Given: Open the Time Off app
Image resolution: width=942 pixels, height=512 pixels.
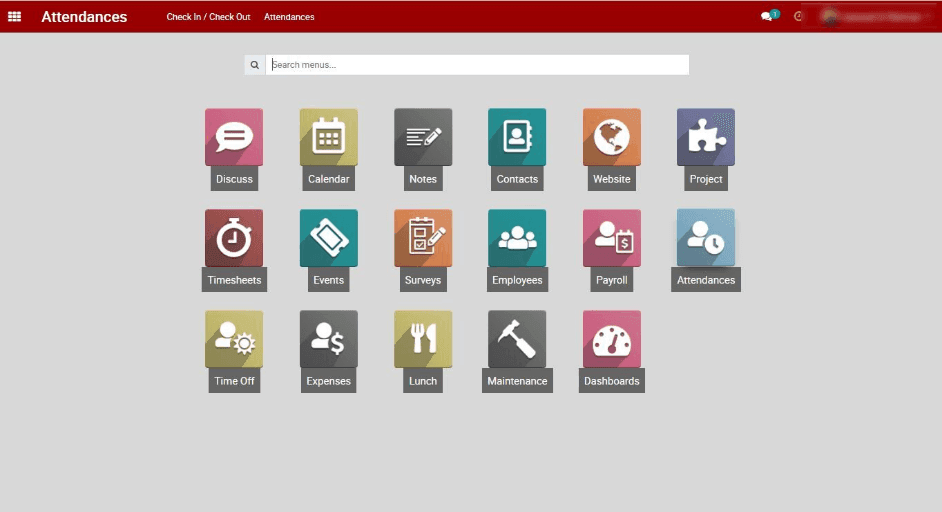Looking at the screenshot, I should pyautogui.click(x=234, y=339).
